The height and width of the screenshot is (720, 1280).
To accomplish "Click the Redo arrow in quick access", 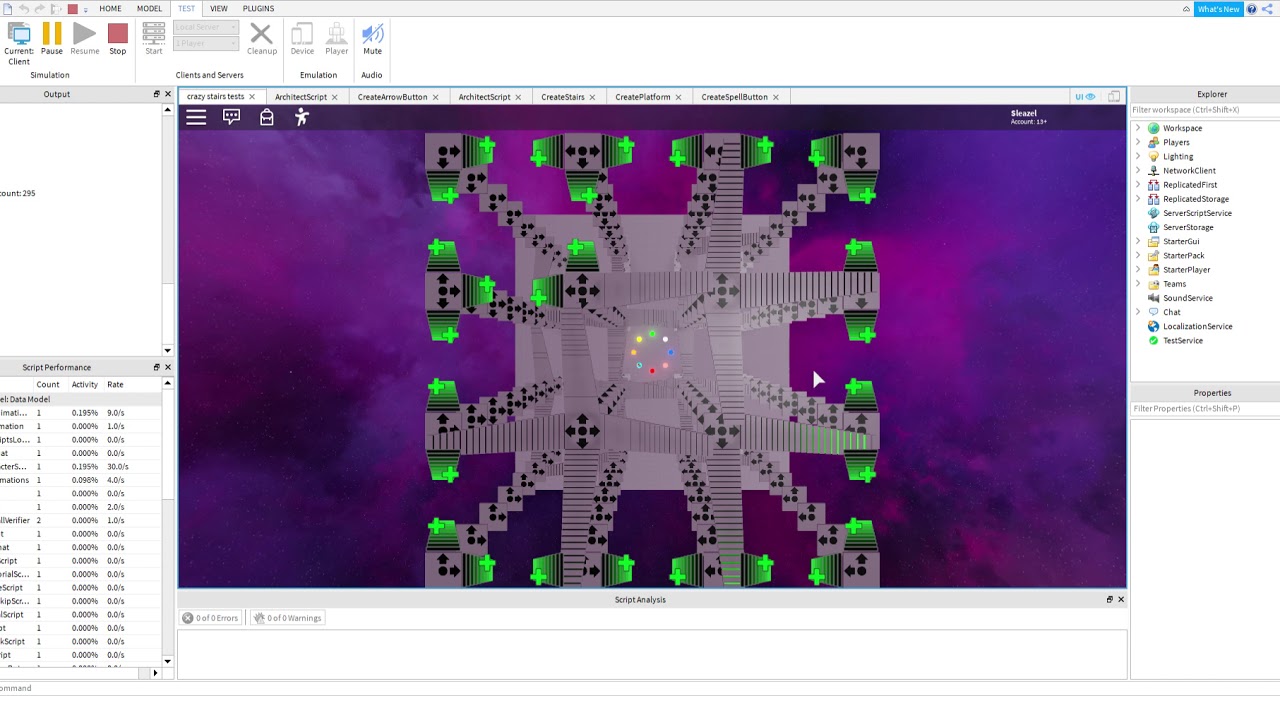I will (x=41, y=9).
